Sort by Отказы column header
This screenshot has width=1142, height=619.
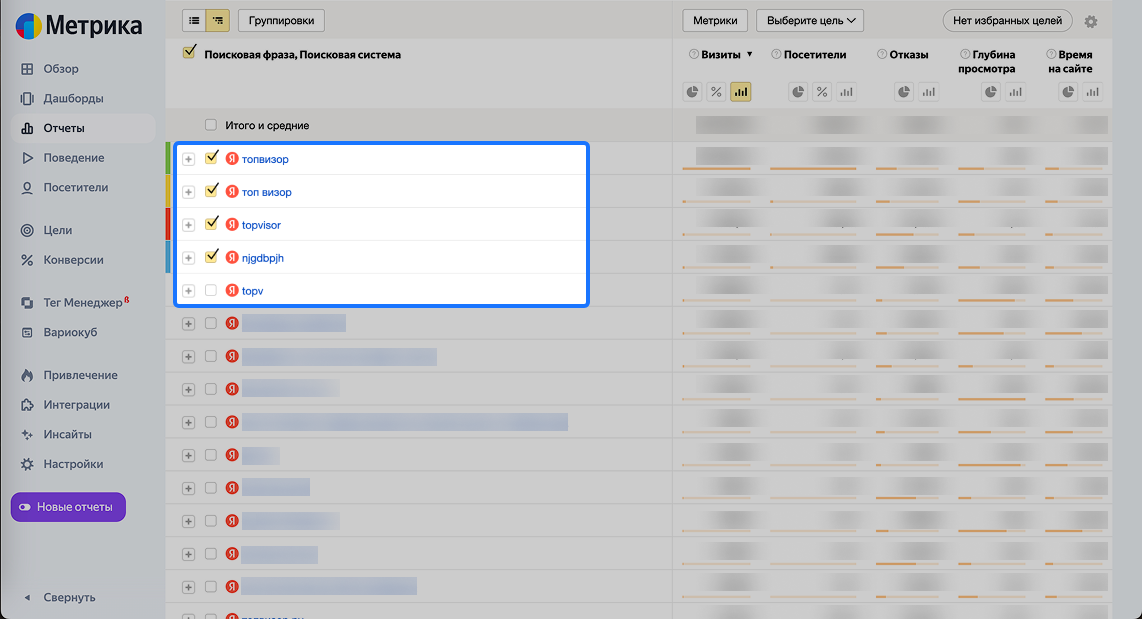(x=908, y=55)
